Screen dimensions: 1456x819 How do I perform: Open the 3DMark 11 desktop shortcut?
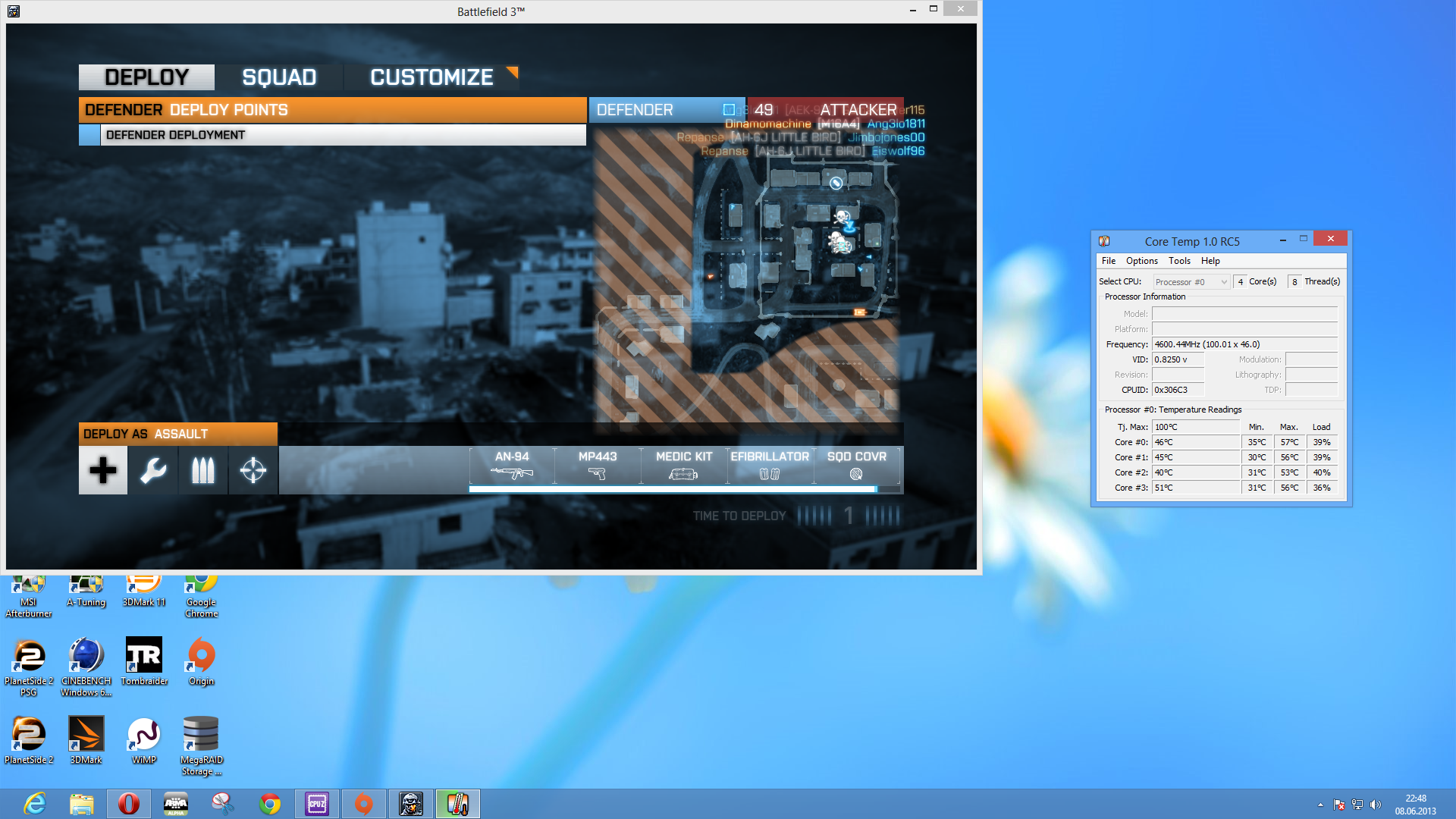tap(144, 591)
